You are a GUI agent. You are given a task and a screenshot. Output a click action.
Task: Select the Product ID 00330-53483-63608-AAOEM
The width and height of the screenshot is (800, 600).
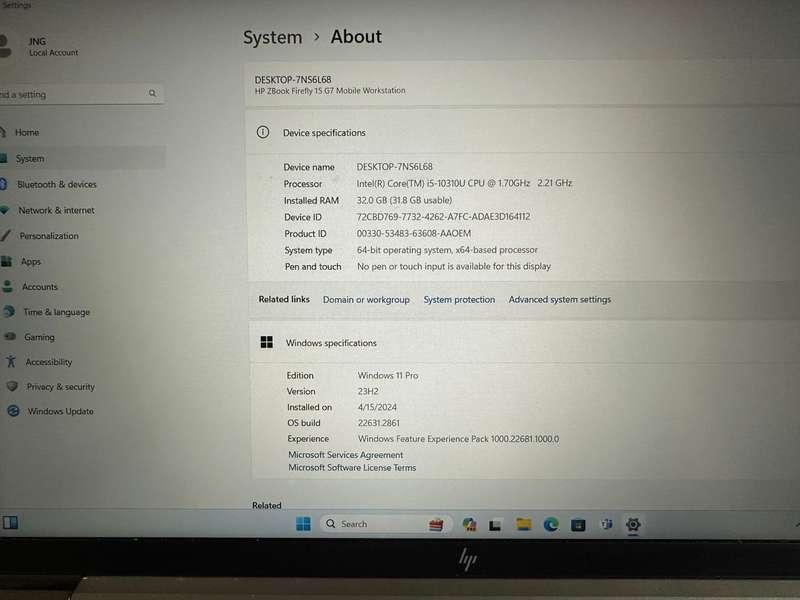414,233
